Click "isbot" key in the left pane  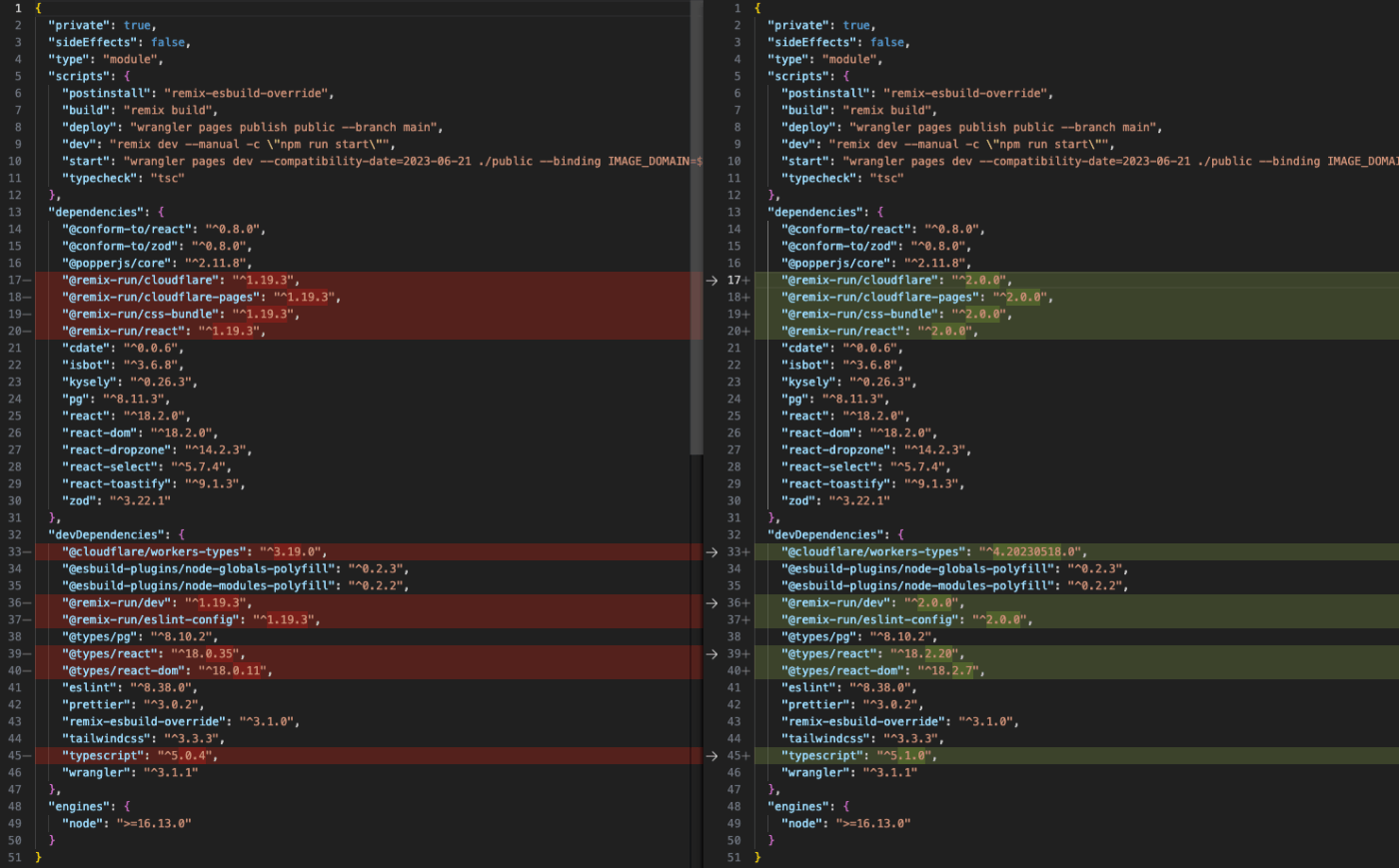[86, 366]
